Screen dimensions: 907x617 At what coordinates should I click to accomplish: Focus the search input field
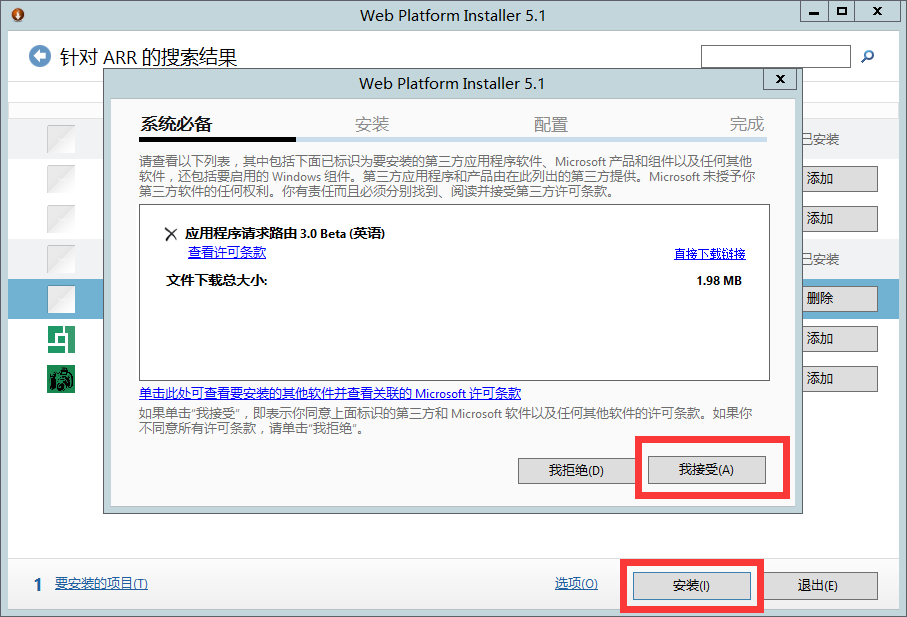click(x=775, y=57)
